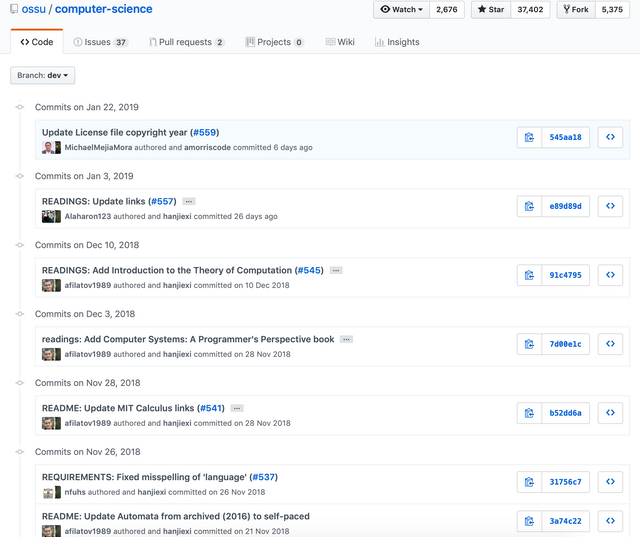Browse repository at commit 3a74c22
Screen dimensions: 640x537
pyautogui.click(x=610, y=521)
